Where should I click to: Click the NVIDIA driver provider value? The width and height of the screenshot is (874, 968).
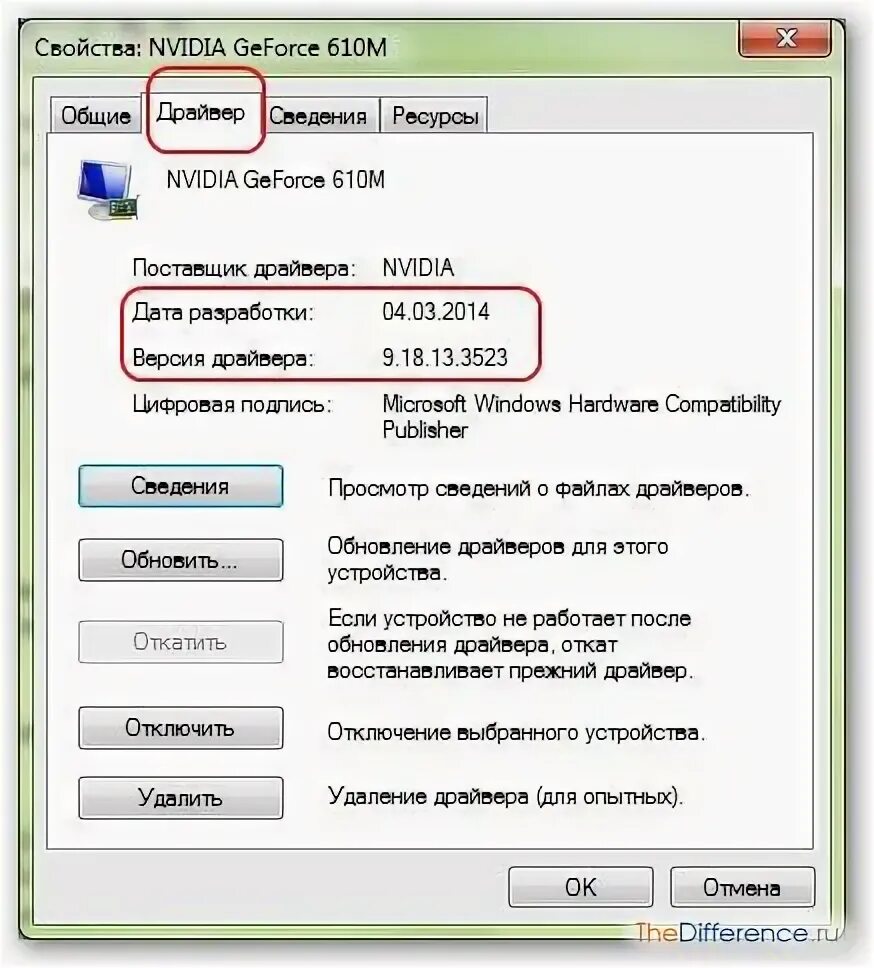[418, 267]
